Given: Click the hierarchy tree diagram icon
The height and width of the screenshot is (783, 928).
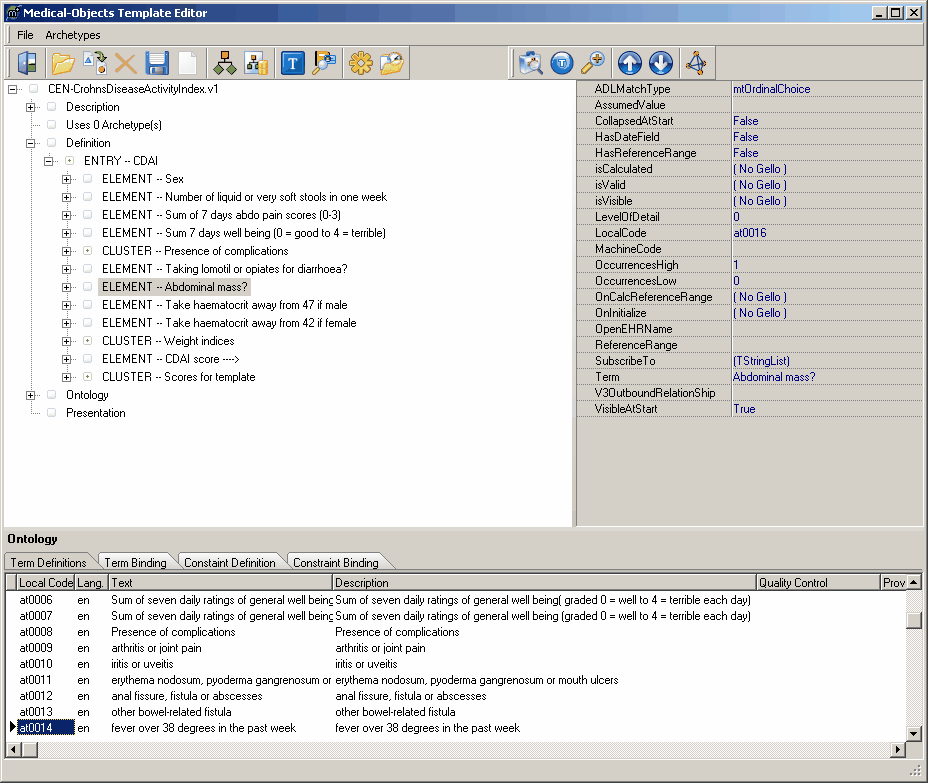Looking at the screenshot, I should [225, 63].
